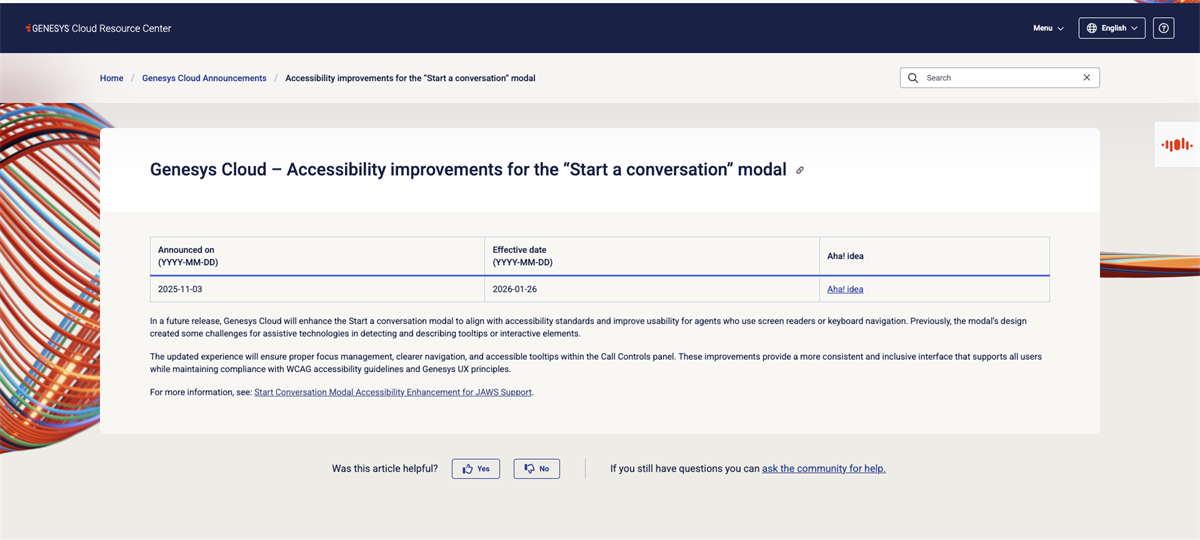Go to the Home breadcrumb
Viewport: 1200px width, 540px height.
[111, 78]
